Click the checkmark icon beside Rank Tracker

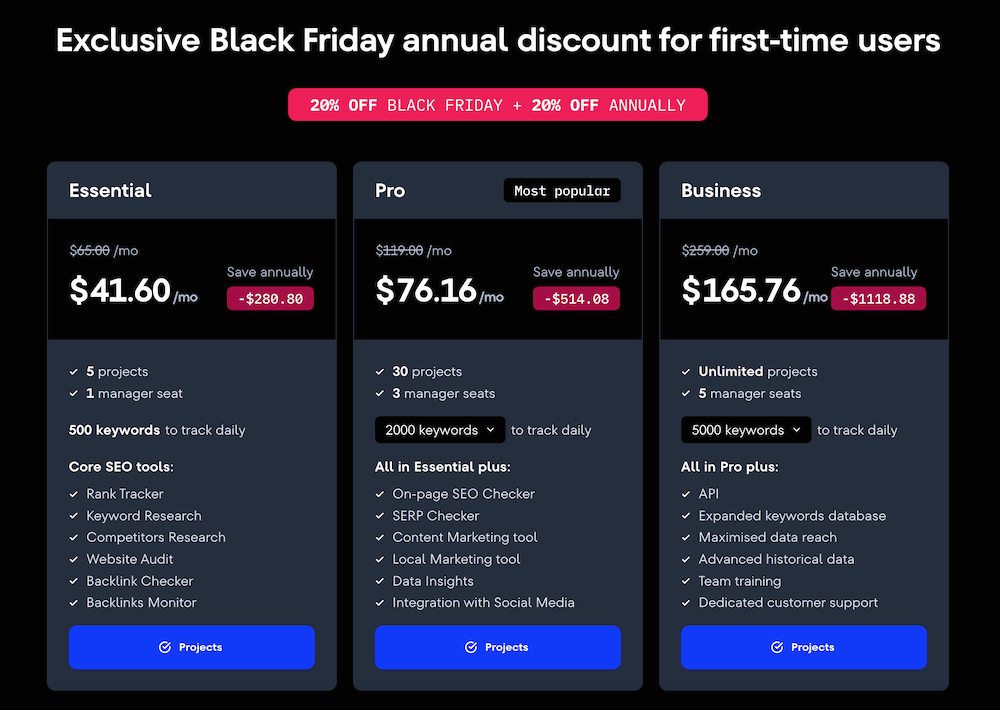[x=75, y=494]
